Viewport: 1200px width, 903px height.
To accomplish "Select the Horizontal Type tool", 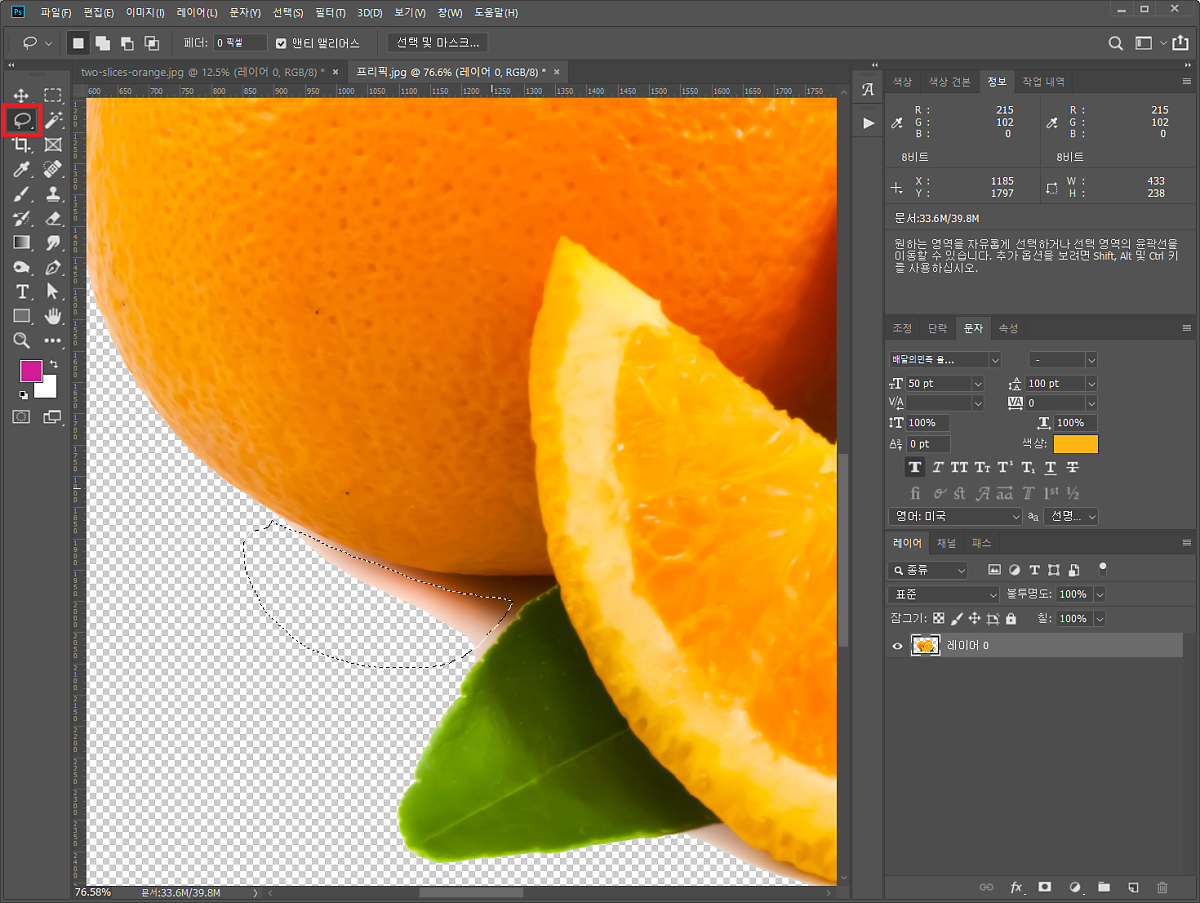I will pos(21,292).
